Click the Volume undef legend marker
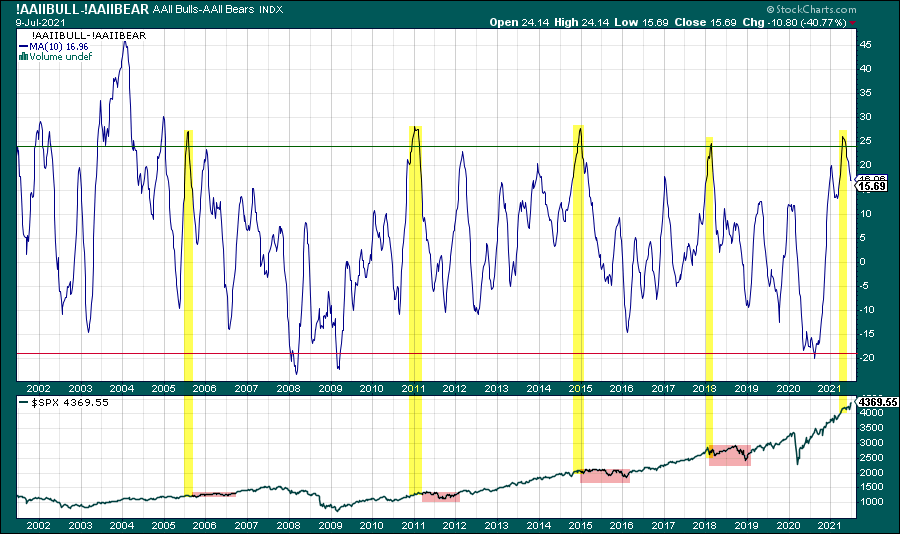 (22, 57)
